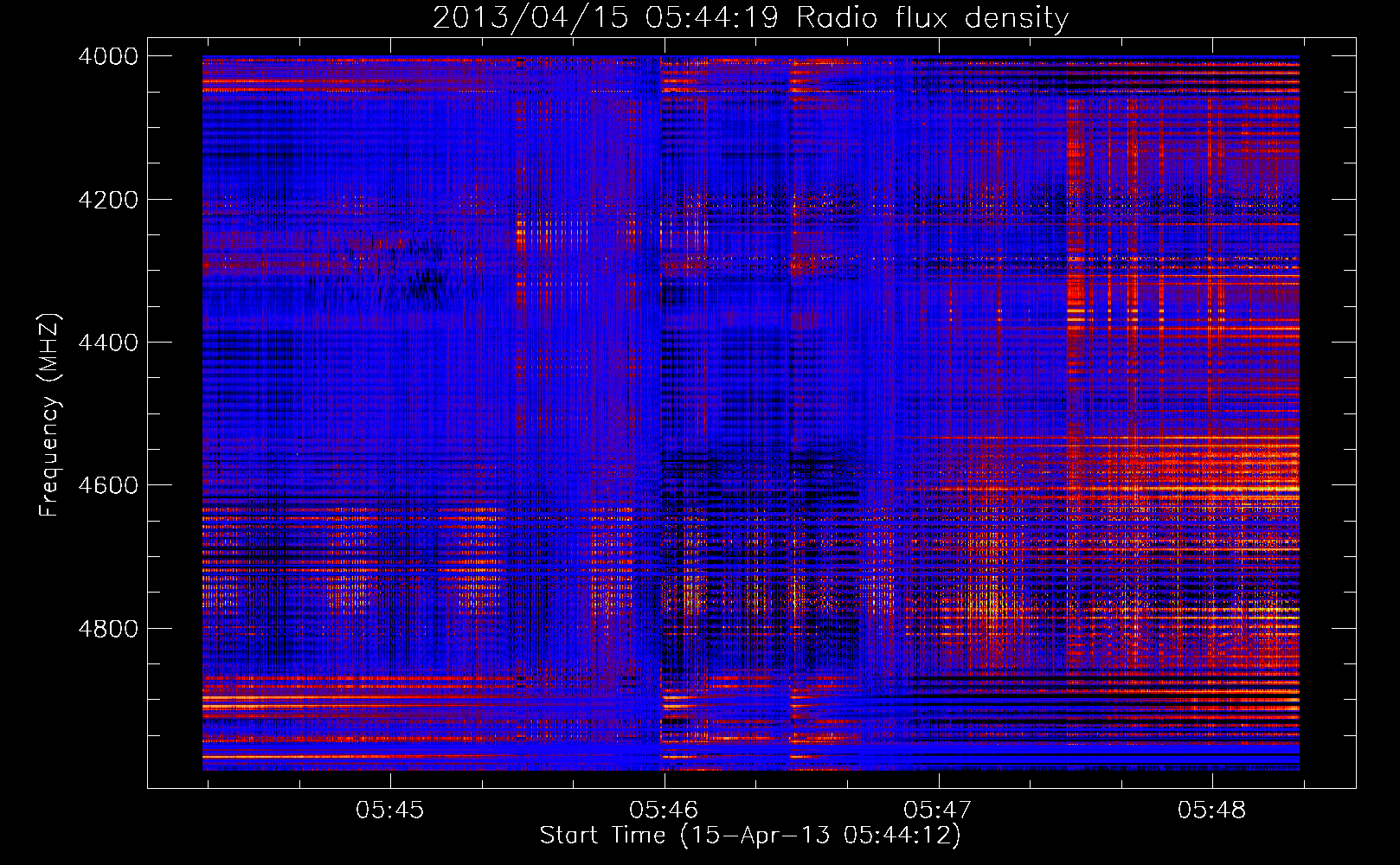Select the 4400 frequency axis label
This screenshot has width=1400, height=865.
pos(108,343)
